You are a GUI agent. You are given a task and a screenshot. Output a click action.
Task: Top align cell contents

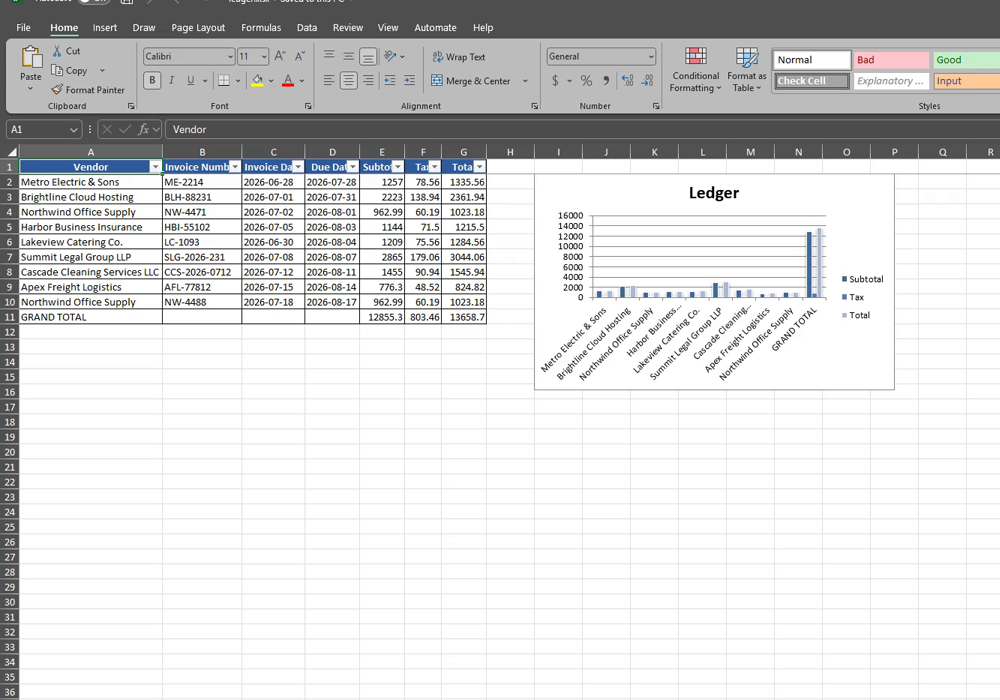pyautogui.click(x=329, y=56)
